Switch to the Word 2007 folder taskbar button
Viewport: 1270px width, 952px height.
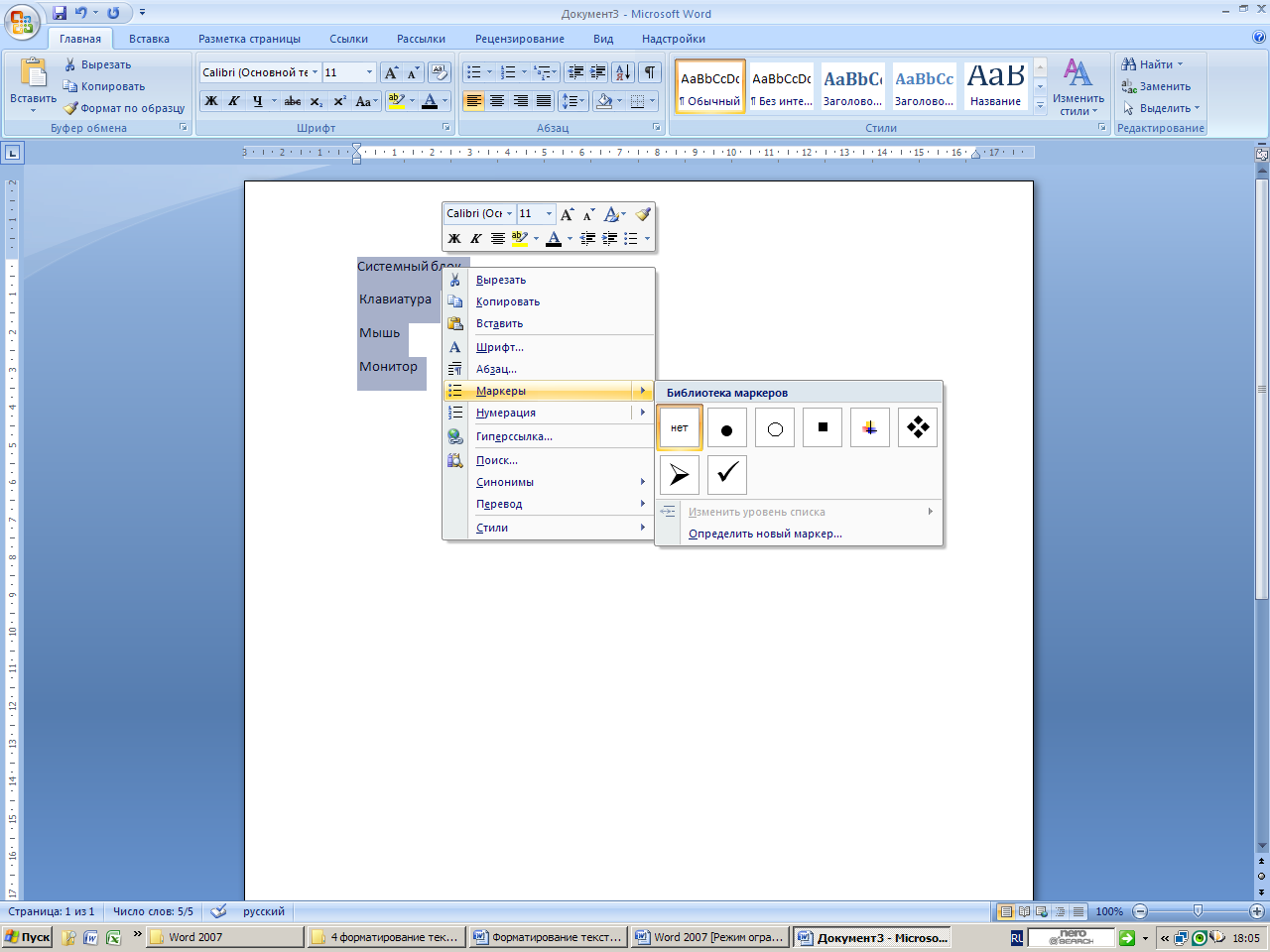tap(225, 937)
